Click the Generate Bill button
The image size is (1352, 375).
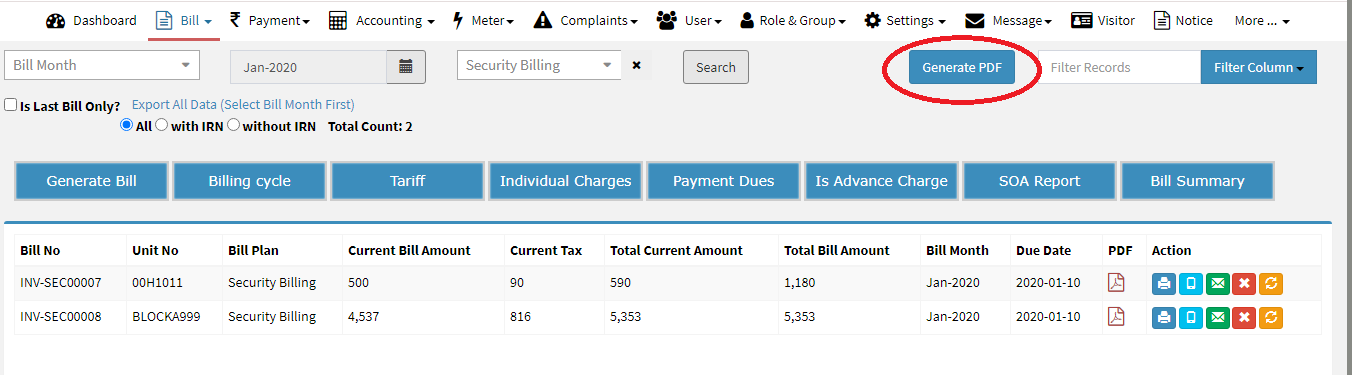click(x=92, y=181)
